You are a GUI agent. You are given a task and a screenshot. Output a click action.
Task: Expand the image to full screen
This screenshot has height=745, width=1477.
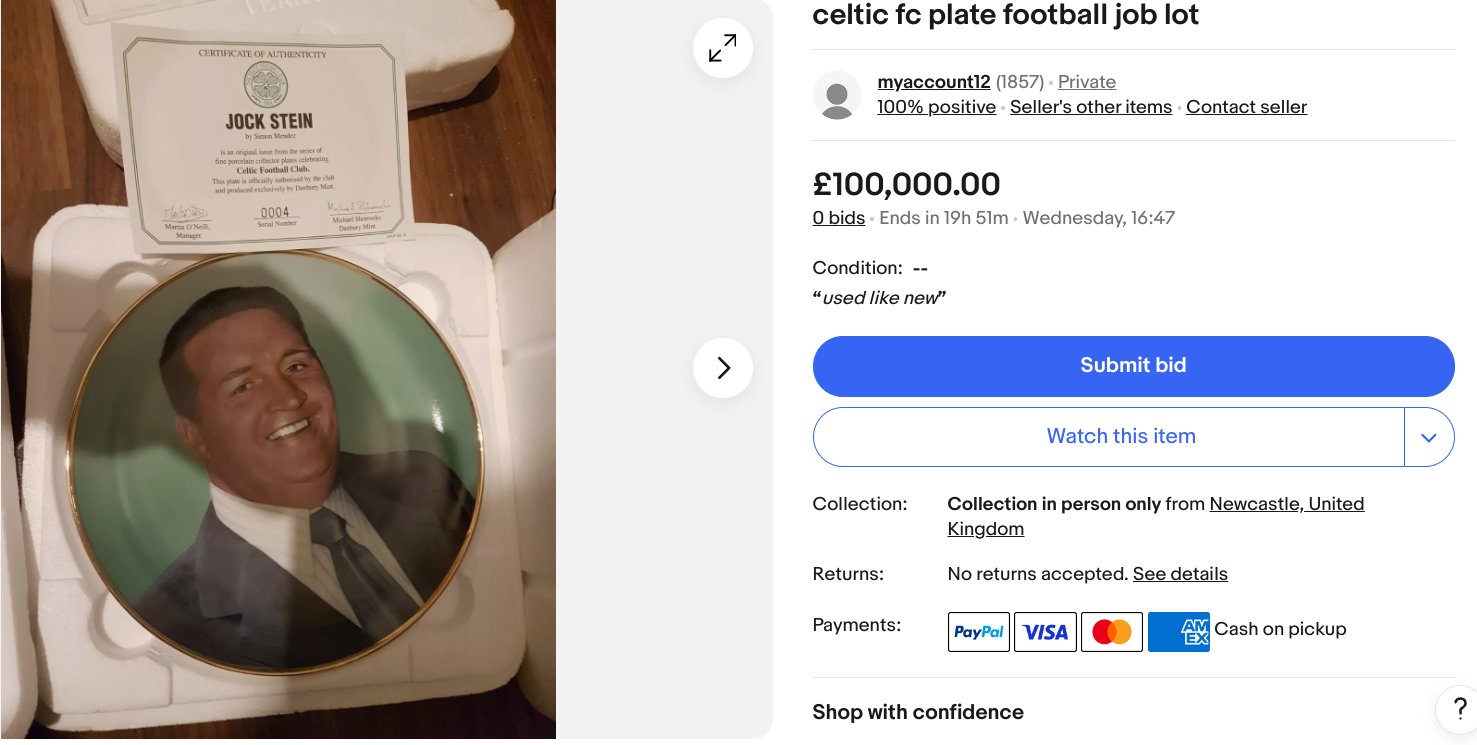(722, 48)
